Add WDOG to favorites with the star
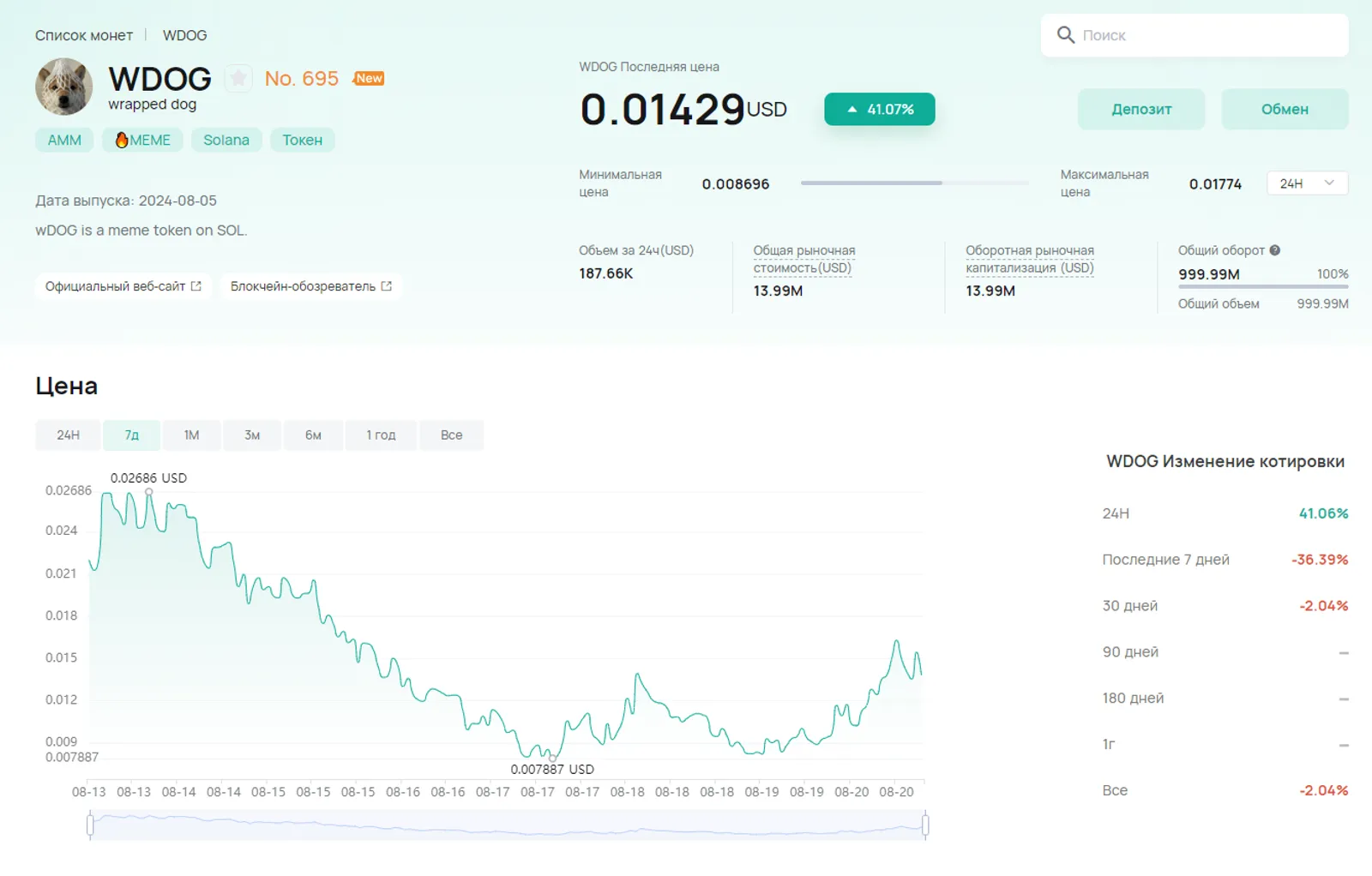This screenshot has height=876, width=1372. point(238,79)
